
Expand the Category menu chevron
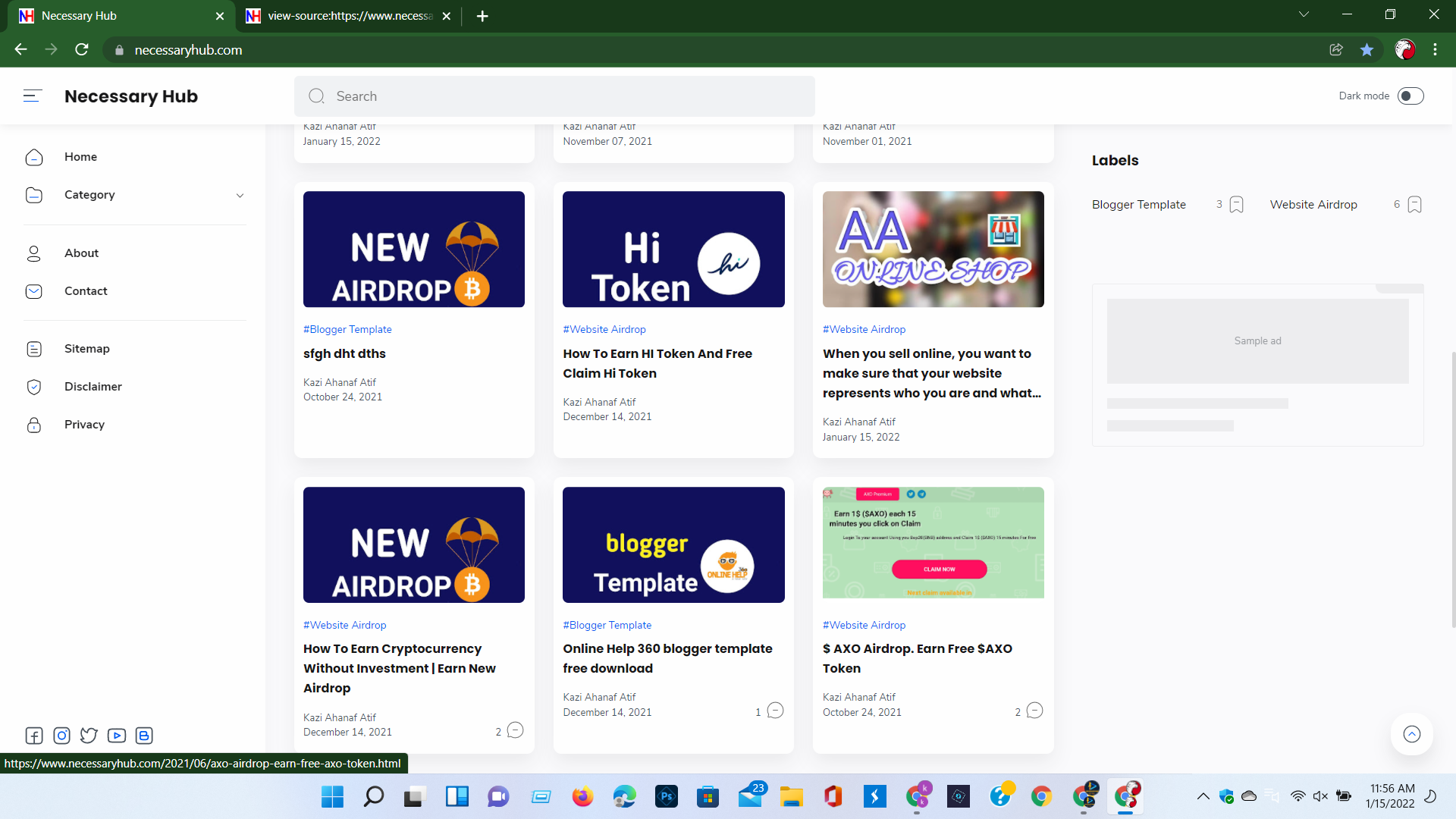click(x=240, y=196)
